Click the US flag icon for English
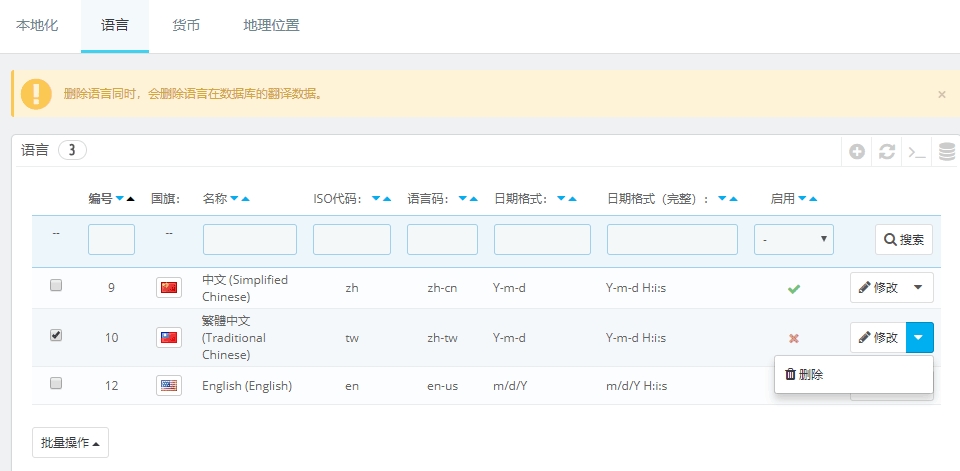The height and width of the screenshot is (471, 960). coord(169,386)
